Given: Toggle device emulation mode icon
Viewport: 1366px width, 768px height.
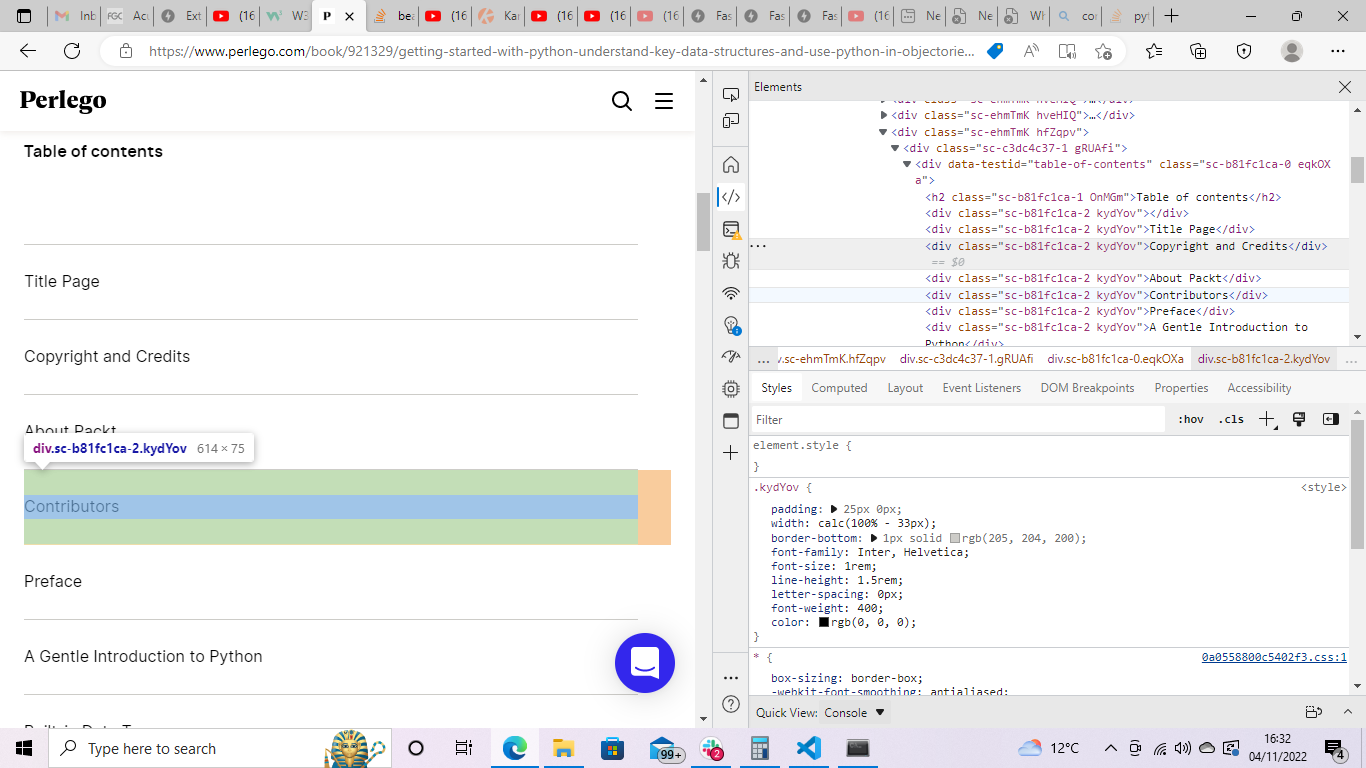Looking at the screenshot, I should click(731, 121).
